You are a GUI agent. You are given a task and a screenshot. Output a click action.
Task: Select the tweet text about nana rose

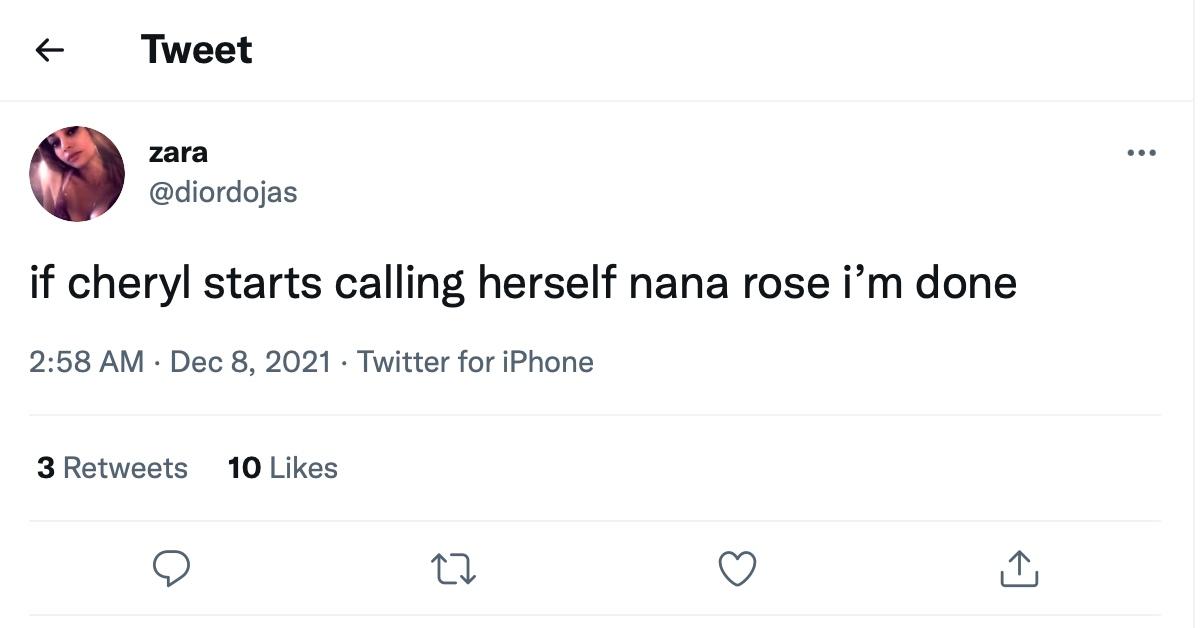click(520, 282)
